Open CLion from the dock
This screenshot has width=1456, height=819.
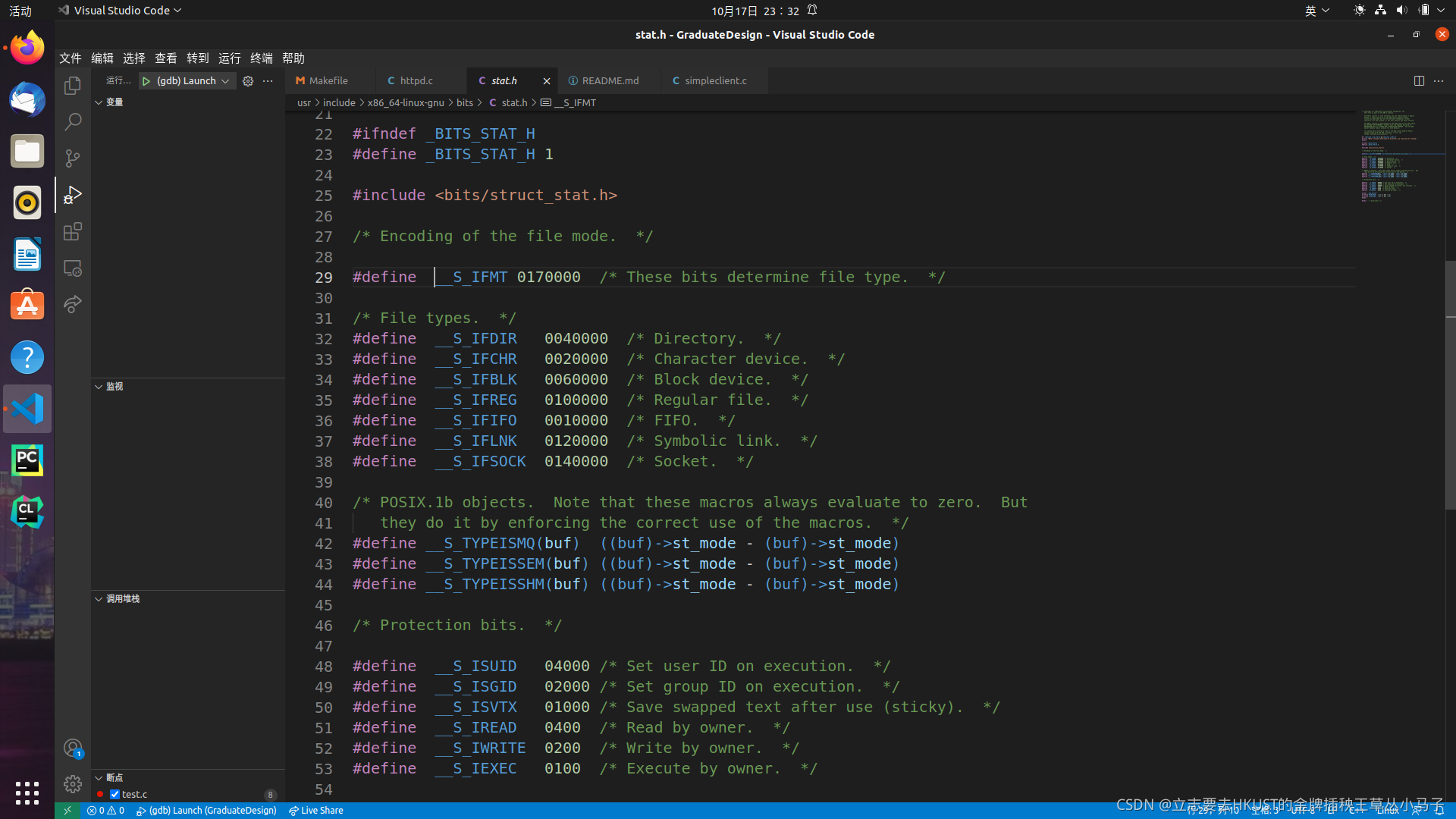point(27,512)
